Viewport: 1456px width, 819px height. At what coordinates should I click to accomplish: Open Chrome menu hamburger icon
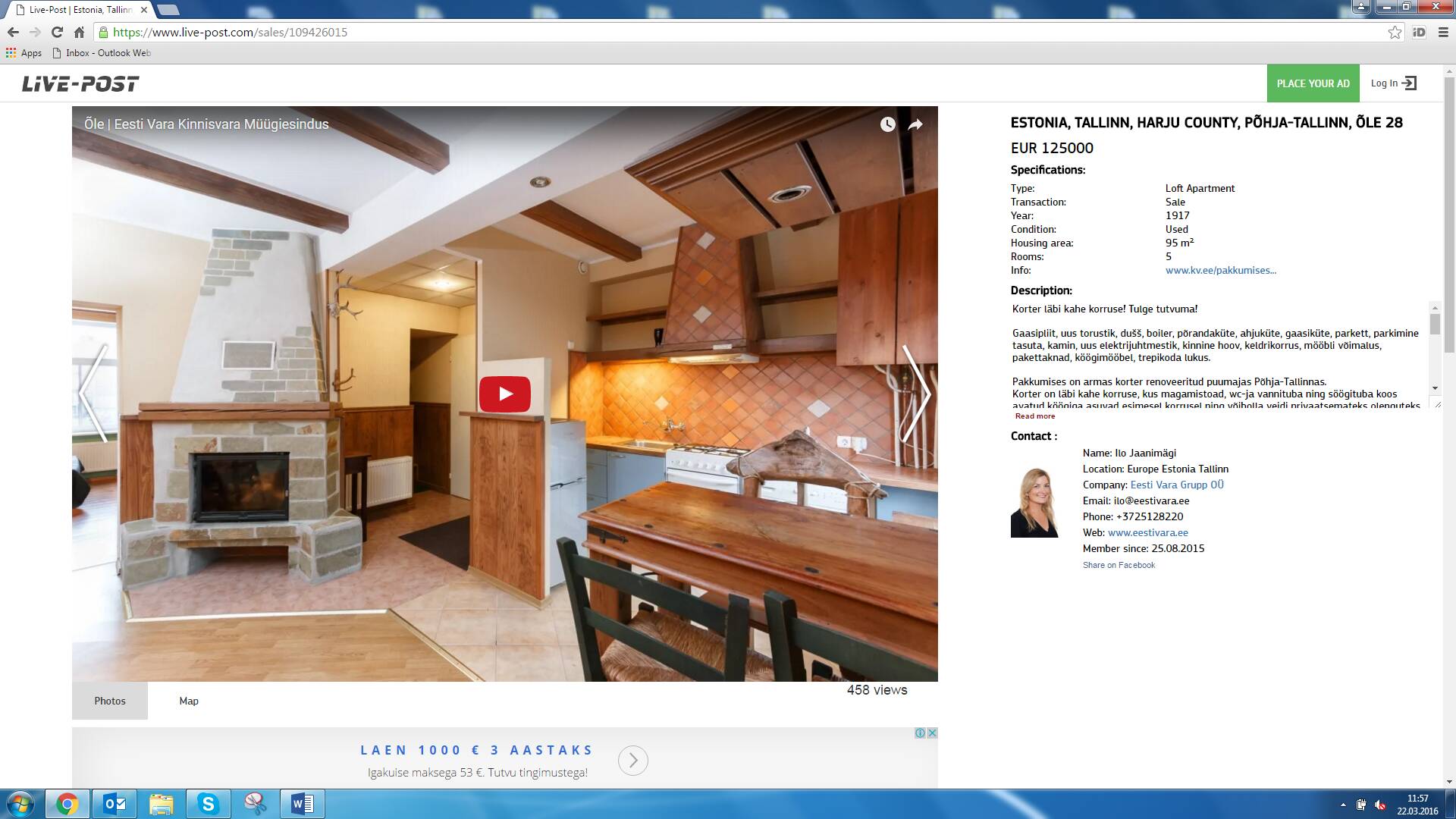pyautogui.click(x=1443, y=32)
